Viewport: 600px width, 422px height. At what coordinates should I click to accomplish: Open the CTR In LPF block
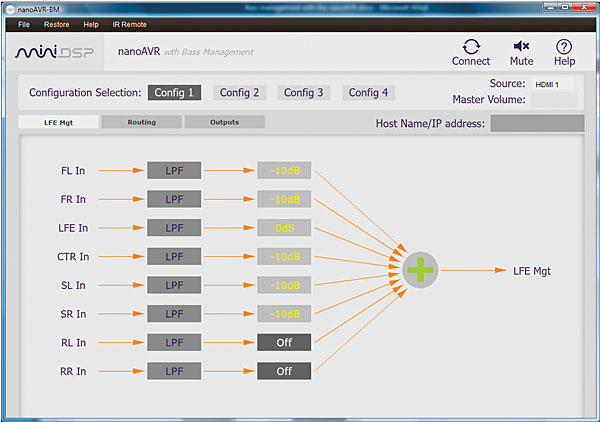(174, 257)
